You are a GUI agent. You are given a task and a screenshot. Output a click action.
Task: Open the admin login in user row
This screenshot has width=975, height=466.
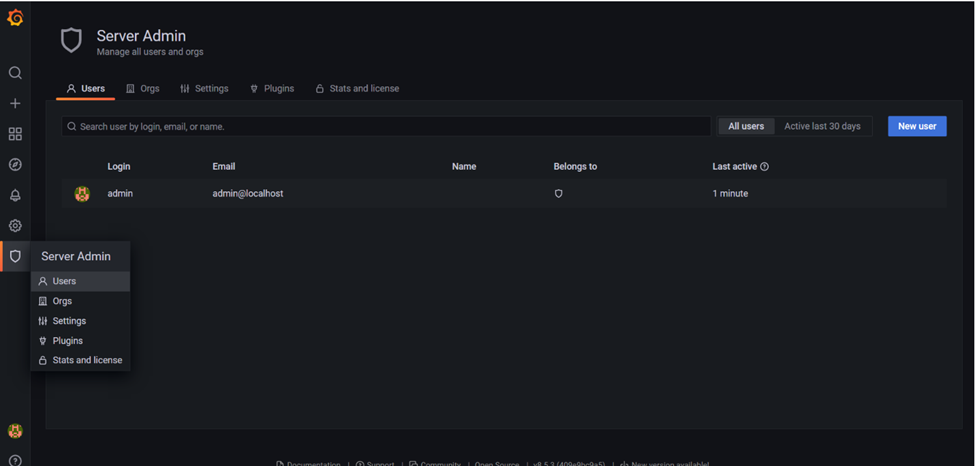[120, 193]
